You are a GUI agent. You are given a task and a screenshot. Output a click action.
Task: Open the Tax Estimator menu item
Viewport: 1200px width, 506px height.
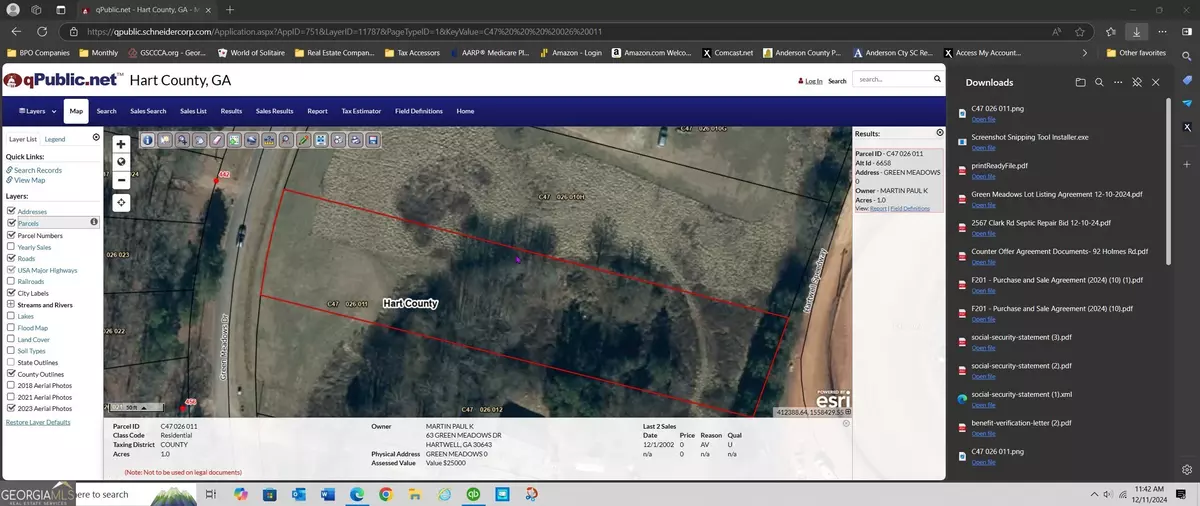(x=361, y=111)
